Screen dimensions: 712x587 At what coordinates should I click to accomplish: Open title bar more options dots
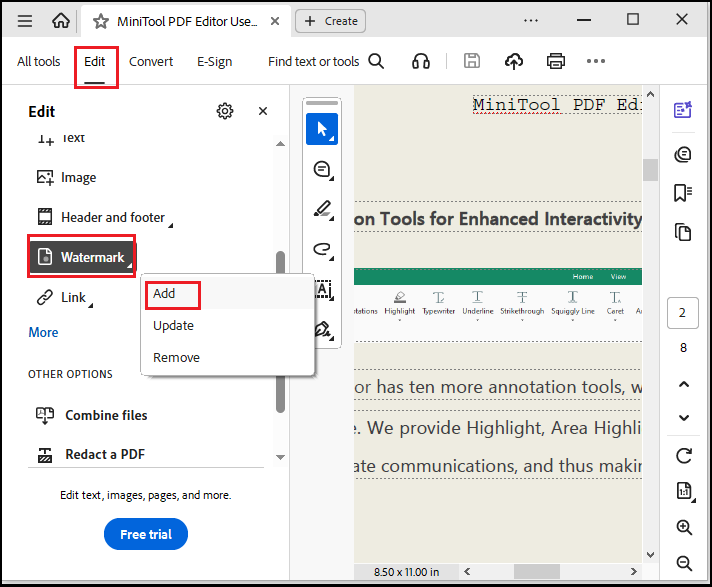[x=531, y=20]
